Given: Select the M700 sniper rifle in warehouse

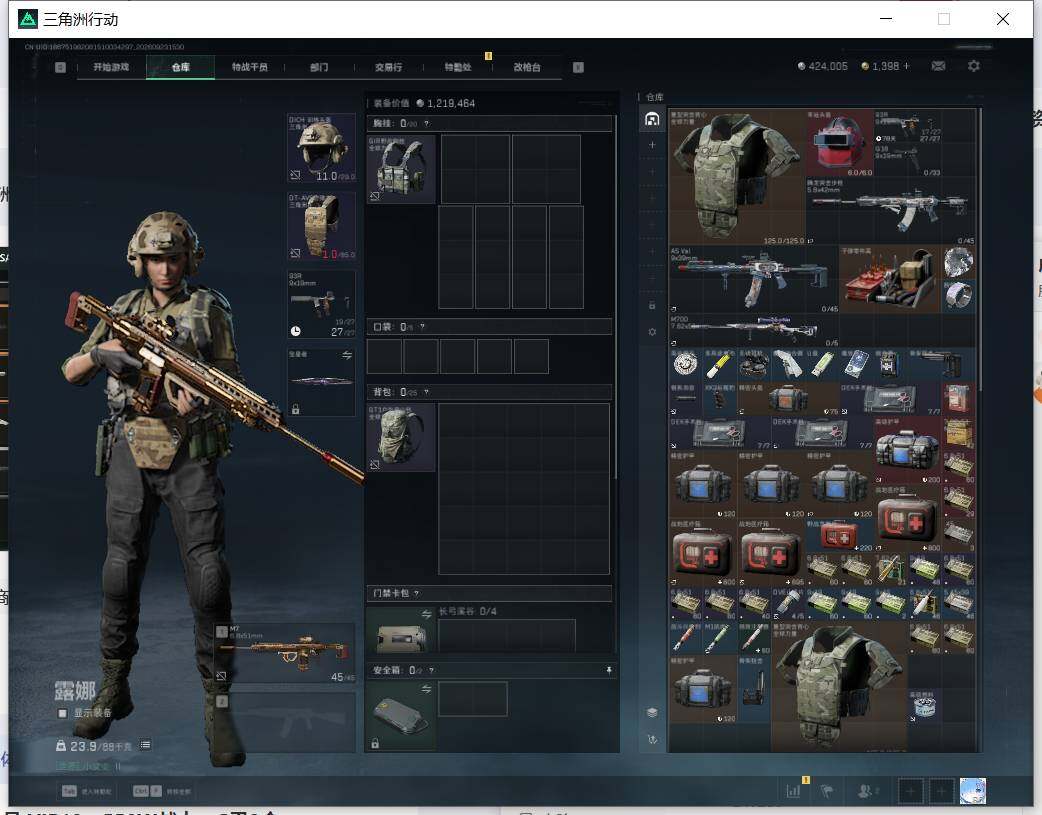Looking at the screenshot, I should [x=754, y=330].
